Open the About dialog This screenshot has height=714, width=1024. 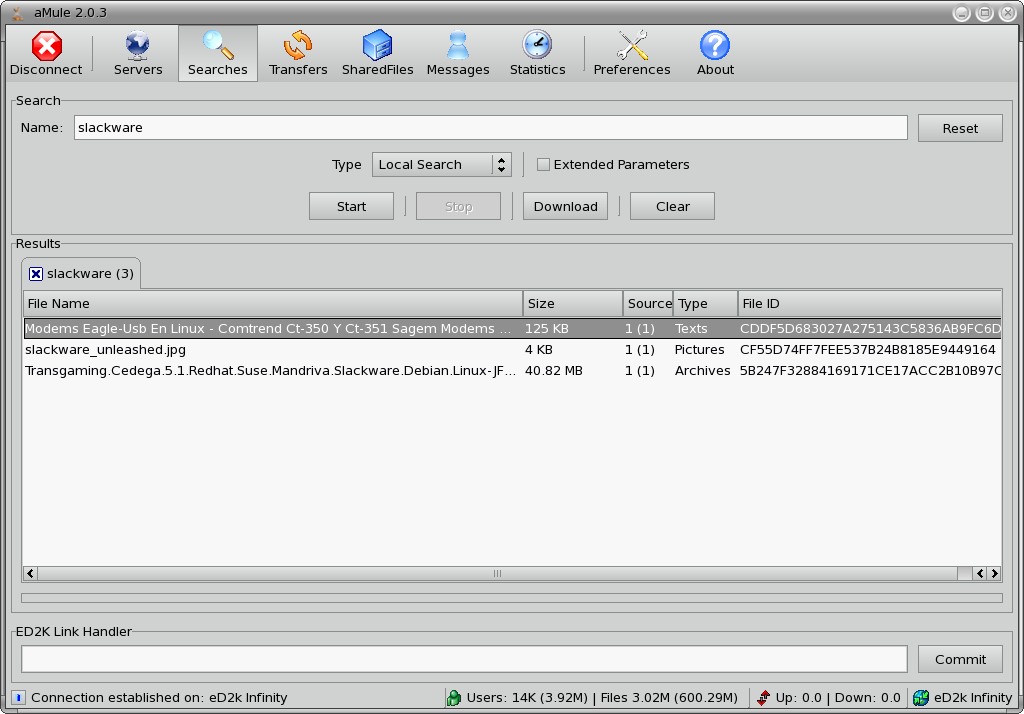click(715, 53)
